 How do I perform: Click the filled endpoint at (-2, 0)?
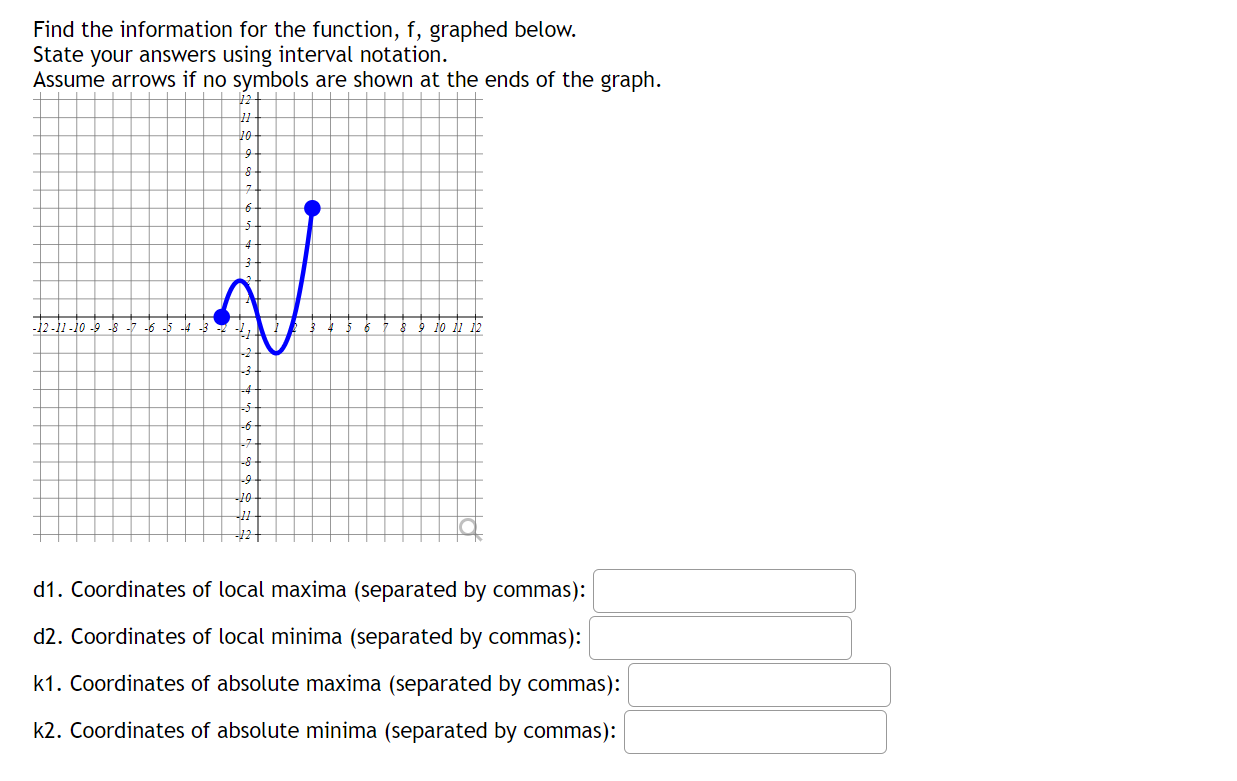[x=220, y=316]
